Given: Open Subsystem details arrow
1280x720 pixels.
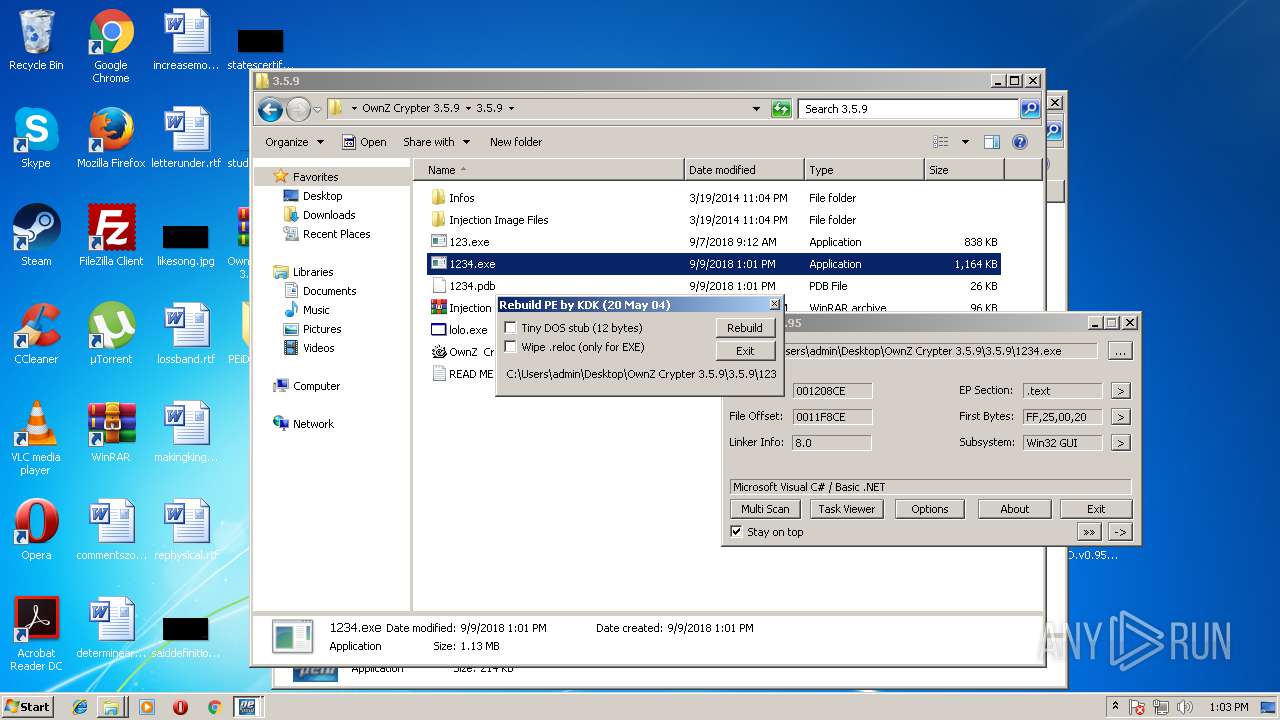Looking at the screenshot, I should tap(1121, 443).
